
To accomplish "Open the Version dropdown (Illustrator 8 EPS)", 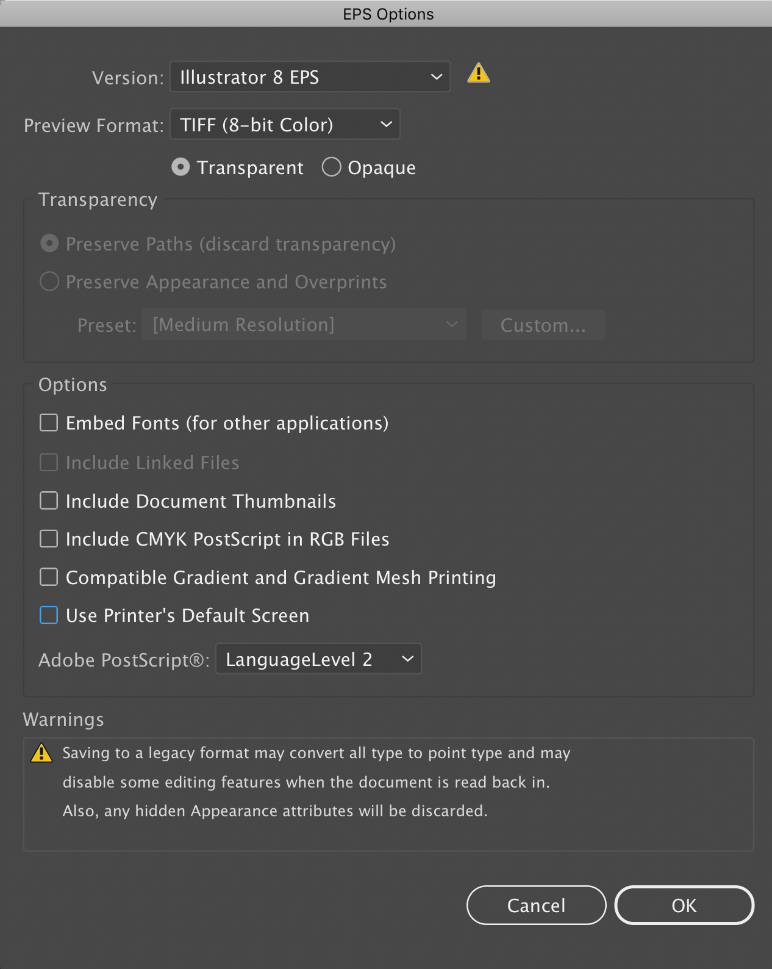I will coord(310,77).
